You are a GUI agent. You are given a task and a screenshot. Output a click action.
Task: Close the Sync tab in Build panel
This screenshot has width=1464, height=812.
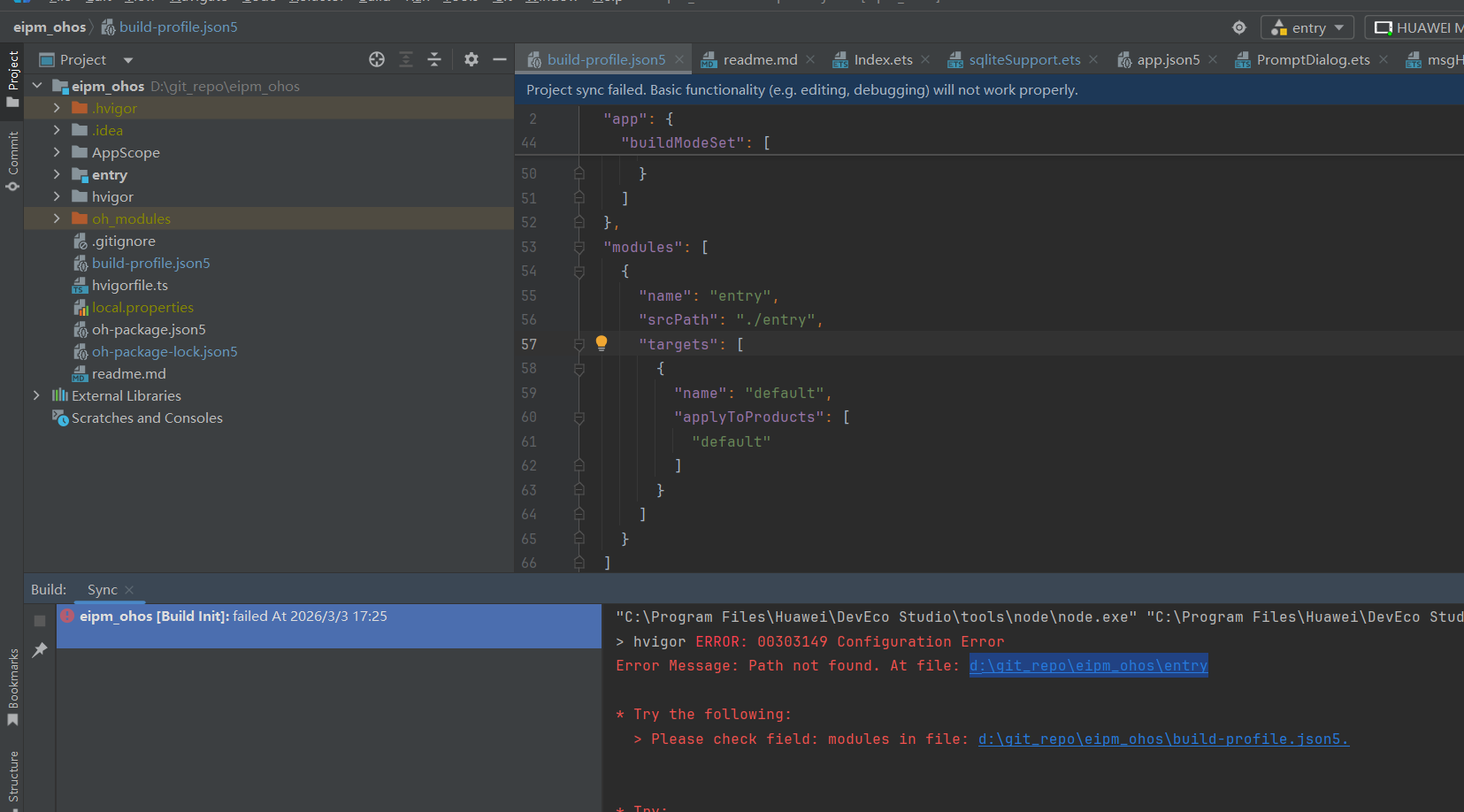tap(129, 590)
